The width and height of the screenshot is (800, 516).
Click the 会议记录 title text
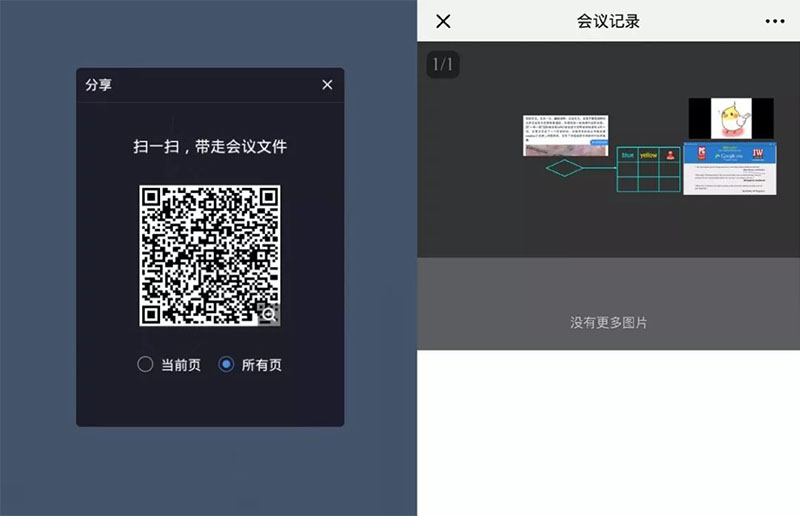(608, 21)
